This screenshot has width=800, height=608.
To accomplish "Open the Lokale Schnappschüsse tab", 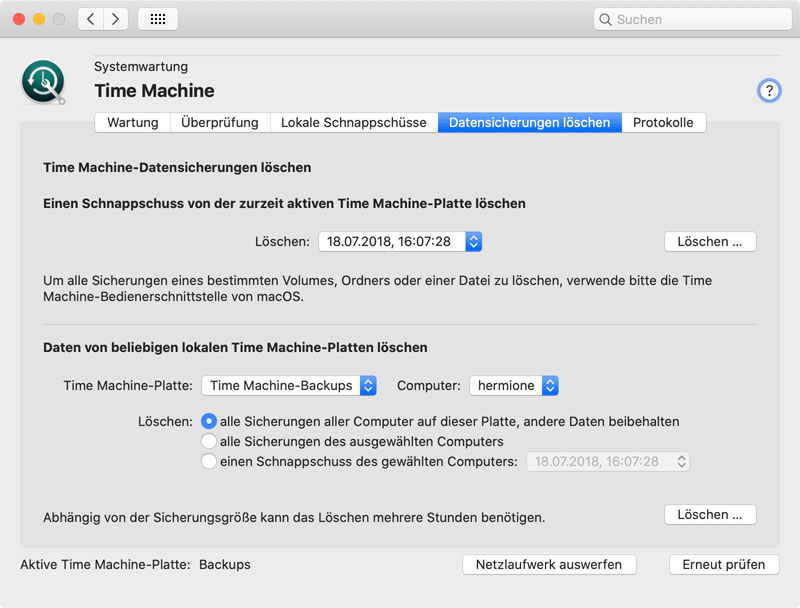I will coord(354,122).
